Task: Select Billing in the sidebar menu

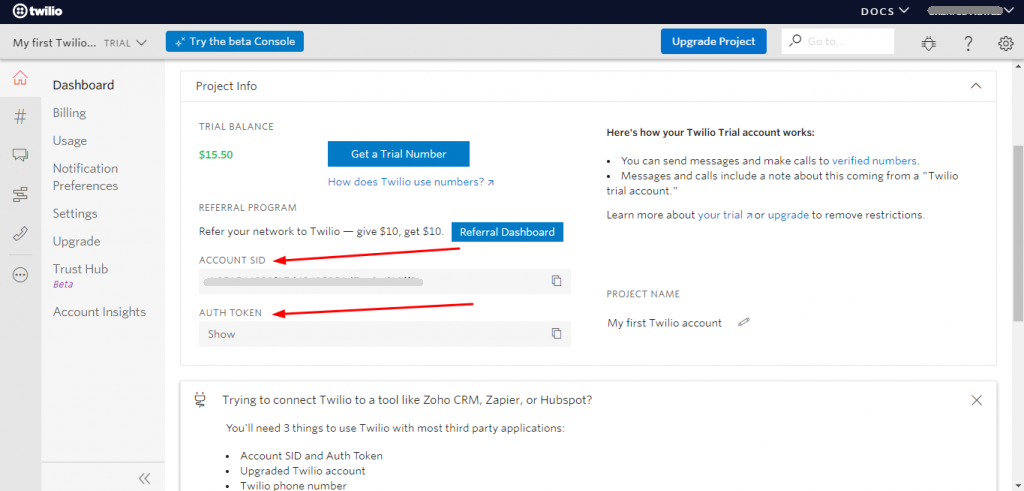Action: point(69,113)
